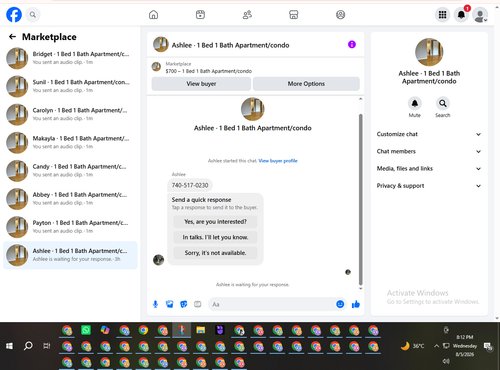Expand Chat members section
Image resolution: width=500 pixels, height=370 pixels.
[429, 151]
